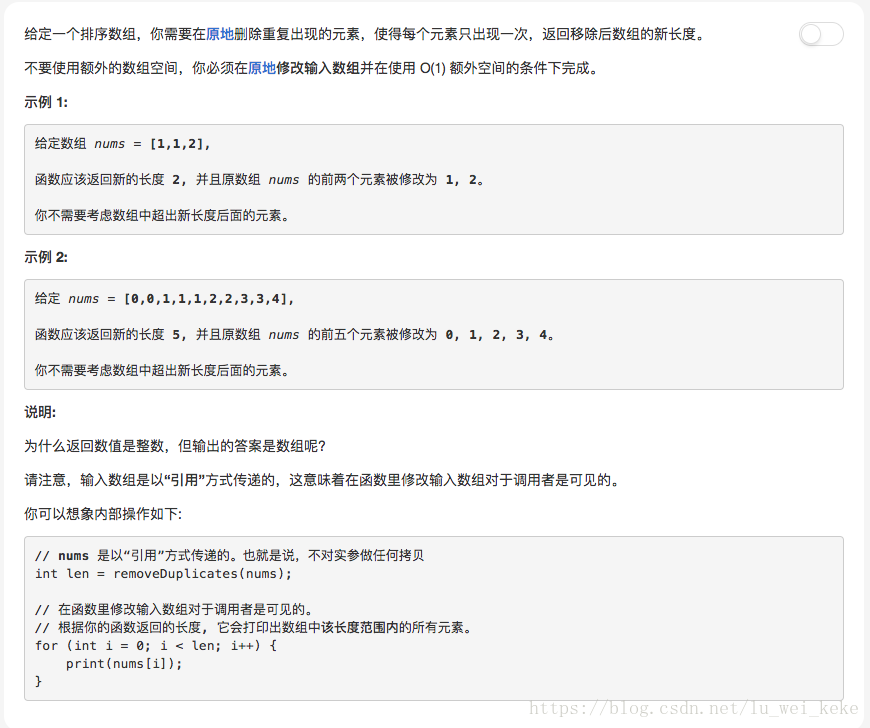Image resolution: width=870 pixels, height=728 pixels.
Task: Click the 示例 1: heading
Action: tap(46, 102)
